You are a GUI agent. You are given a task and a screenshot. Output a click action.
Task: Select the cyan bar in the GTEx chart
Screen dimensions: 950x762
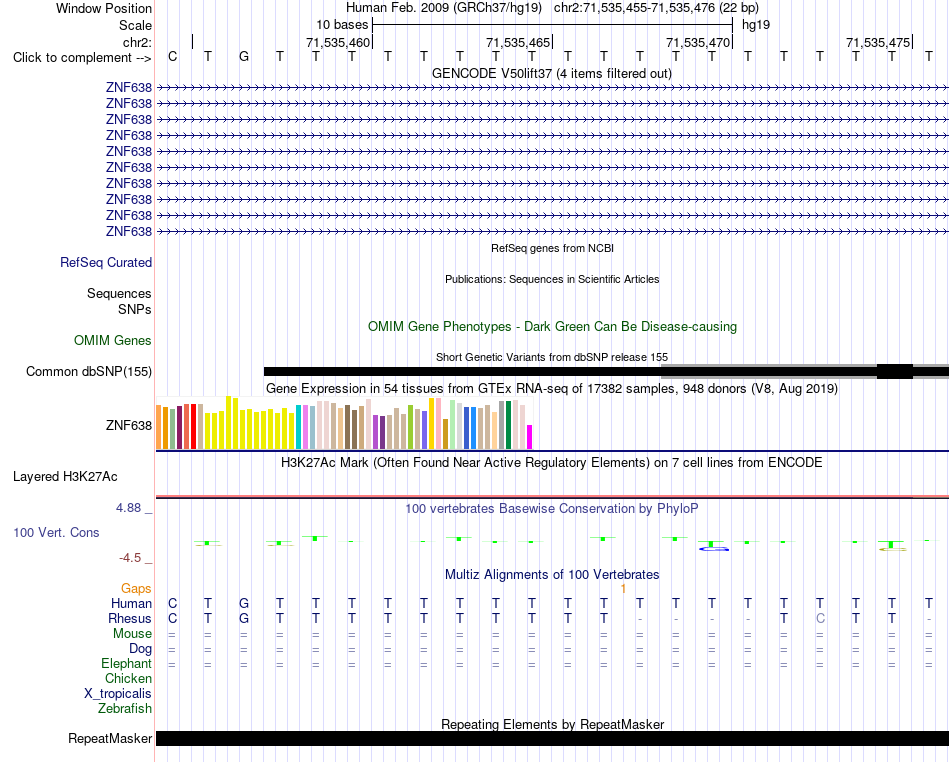298,427
